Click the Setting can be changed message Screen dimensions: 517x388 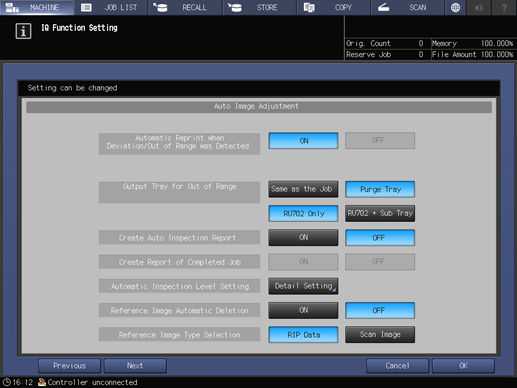[x=72, y=88]
